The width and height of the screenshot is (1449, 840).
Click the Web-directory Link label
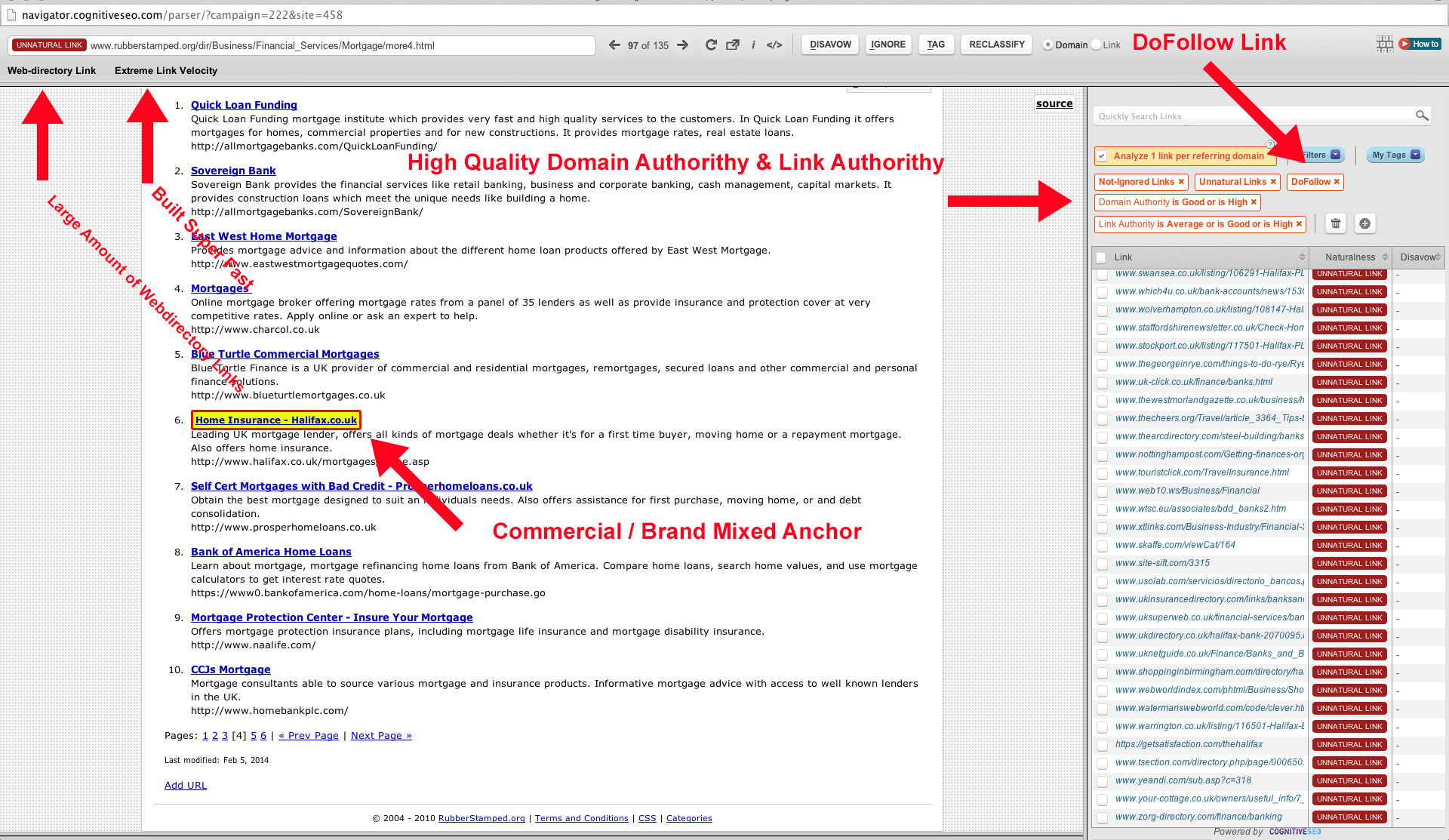point(51,70)
